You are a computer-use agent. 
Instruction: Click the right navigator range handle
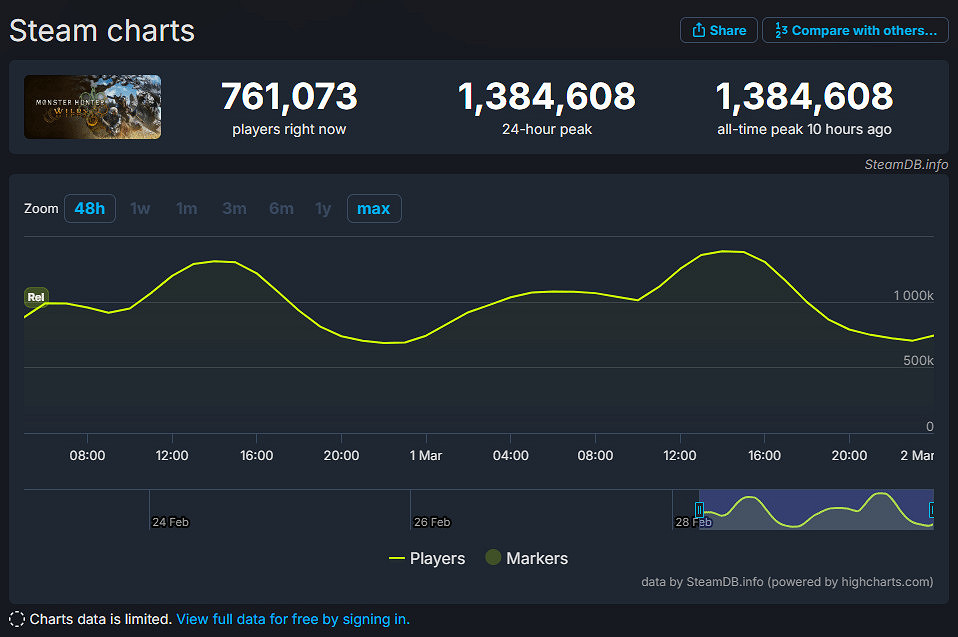[x=932, y=509]
